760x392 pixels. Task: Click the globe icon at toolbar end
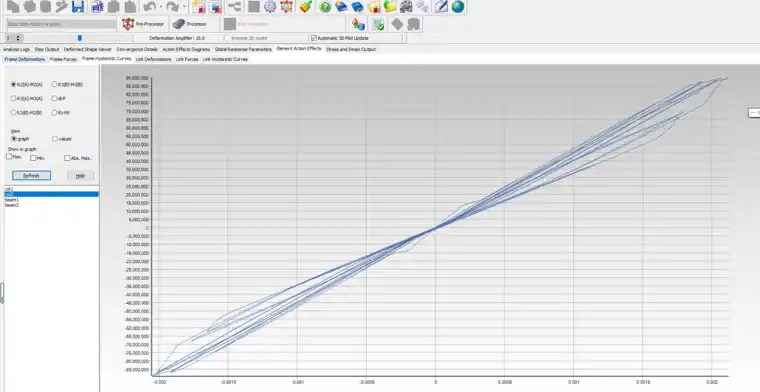(x=458, y=6)
